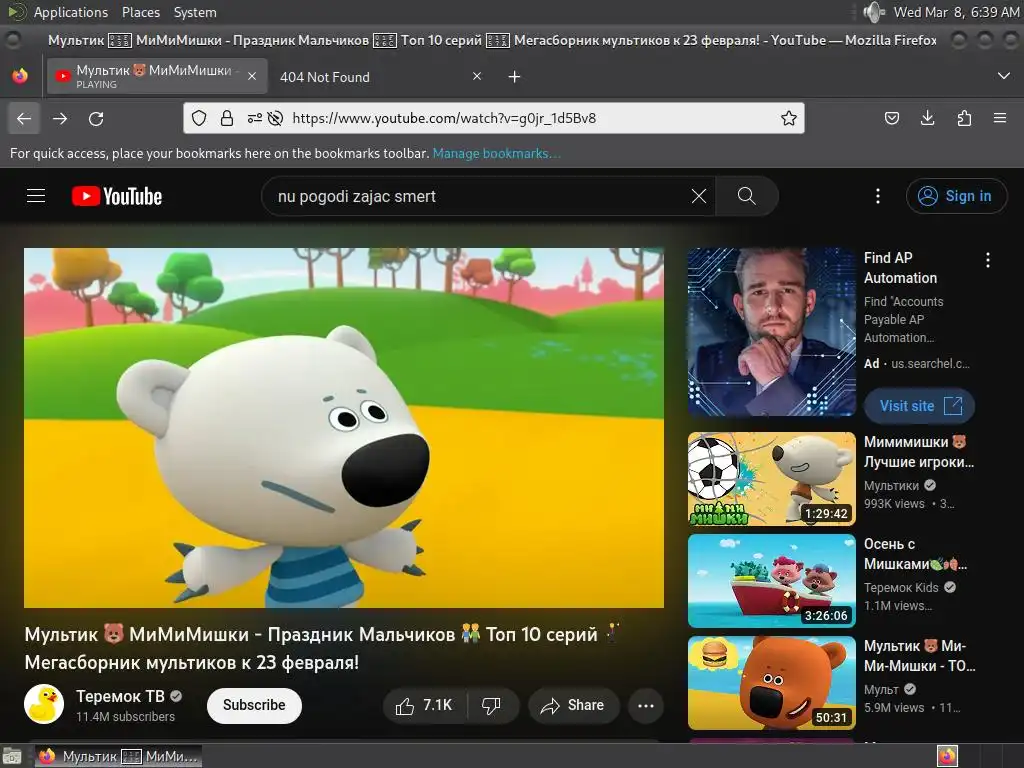
Task: Click the main video player to pause
Action: (344, 428)
